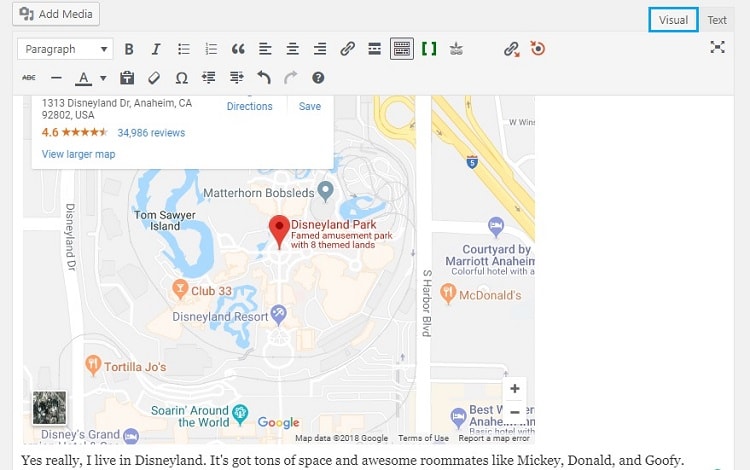The height and width of the screenshot is (470, 750).
Task: Align text center
Action: point(292,49)
